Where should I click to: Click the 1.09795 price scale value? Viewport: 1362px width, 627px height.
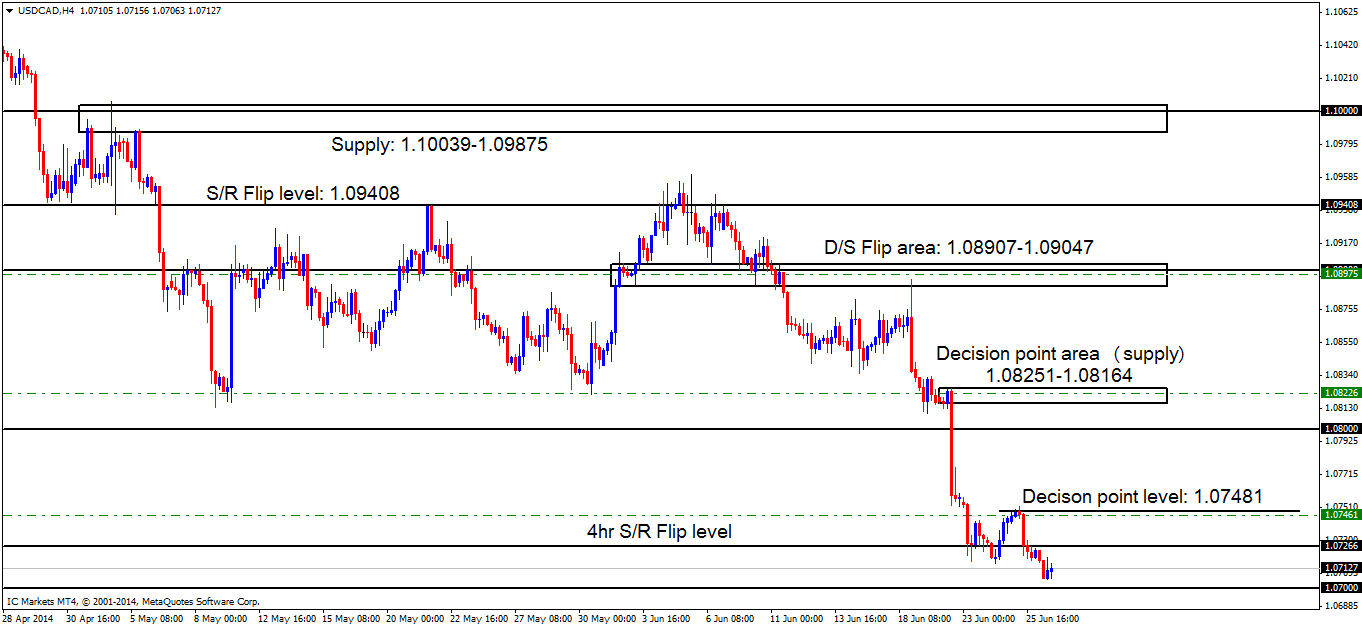coord(1340,144)
